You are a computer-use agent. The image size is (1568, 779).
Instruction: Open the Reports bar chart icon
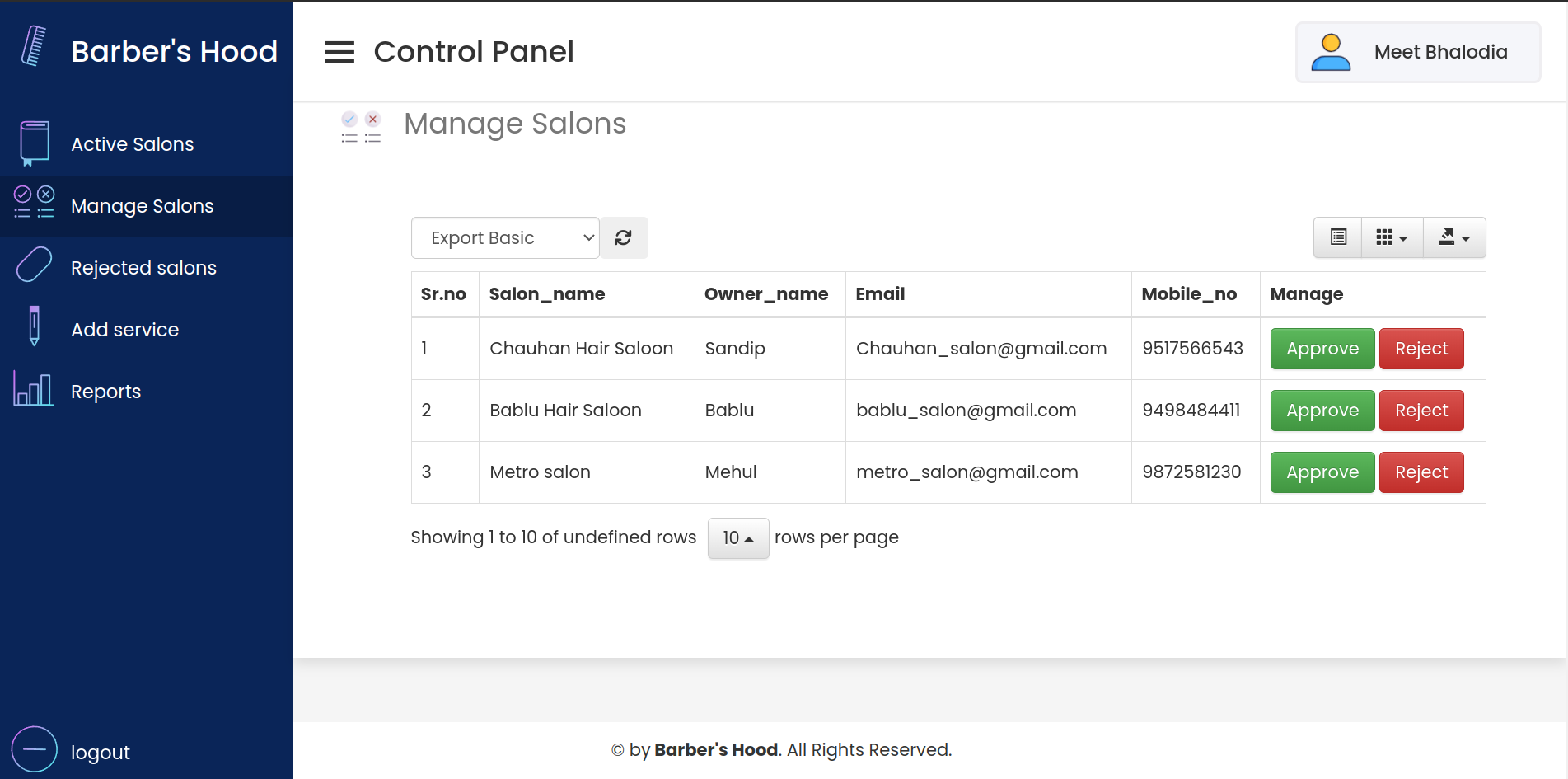(x=32, y=388)
